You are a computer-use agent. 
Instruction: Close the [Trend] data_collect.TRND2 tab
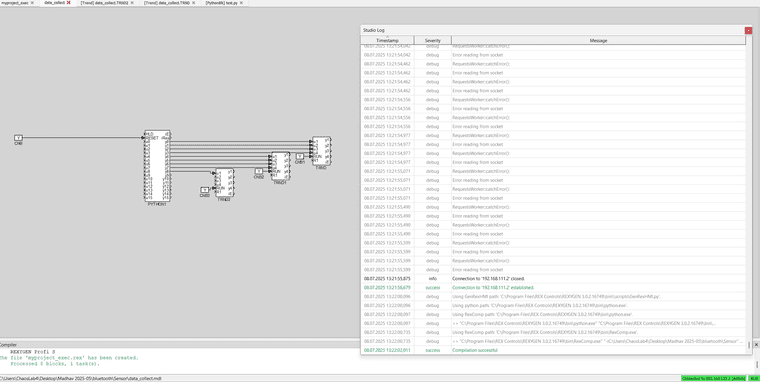[133, 3]
